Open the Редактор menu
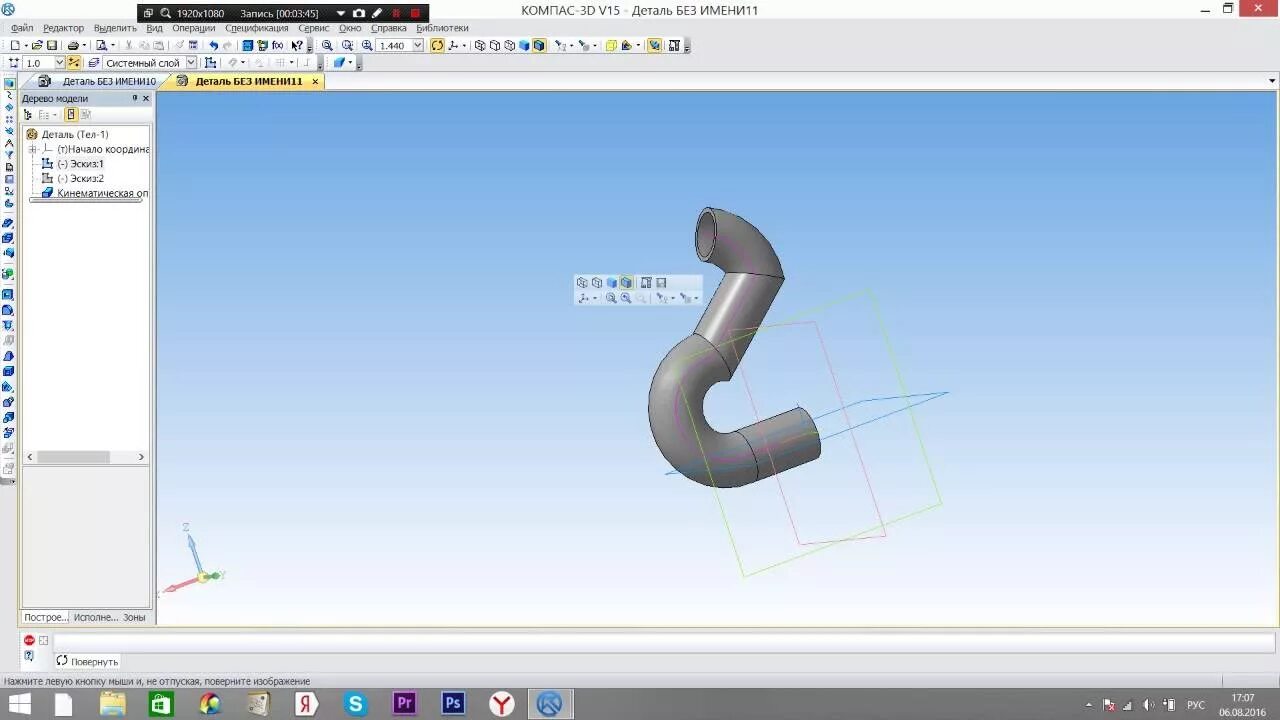The image size is (1280, 720). (63, 28)
